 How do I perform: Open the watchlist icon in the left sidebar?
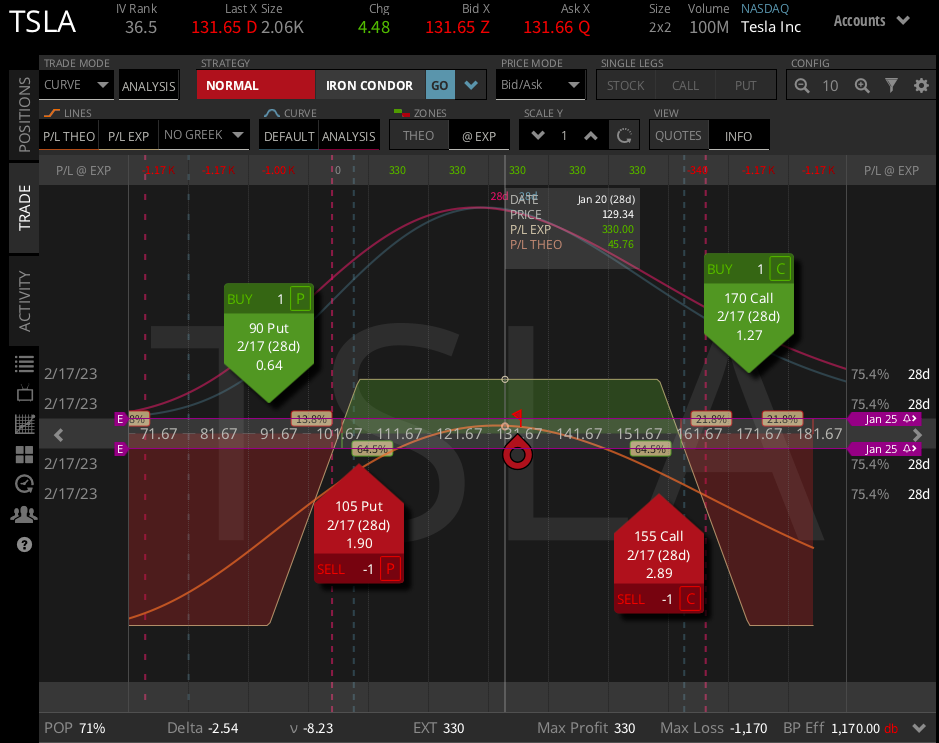(25, 363)
